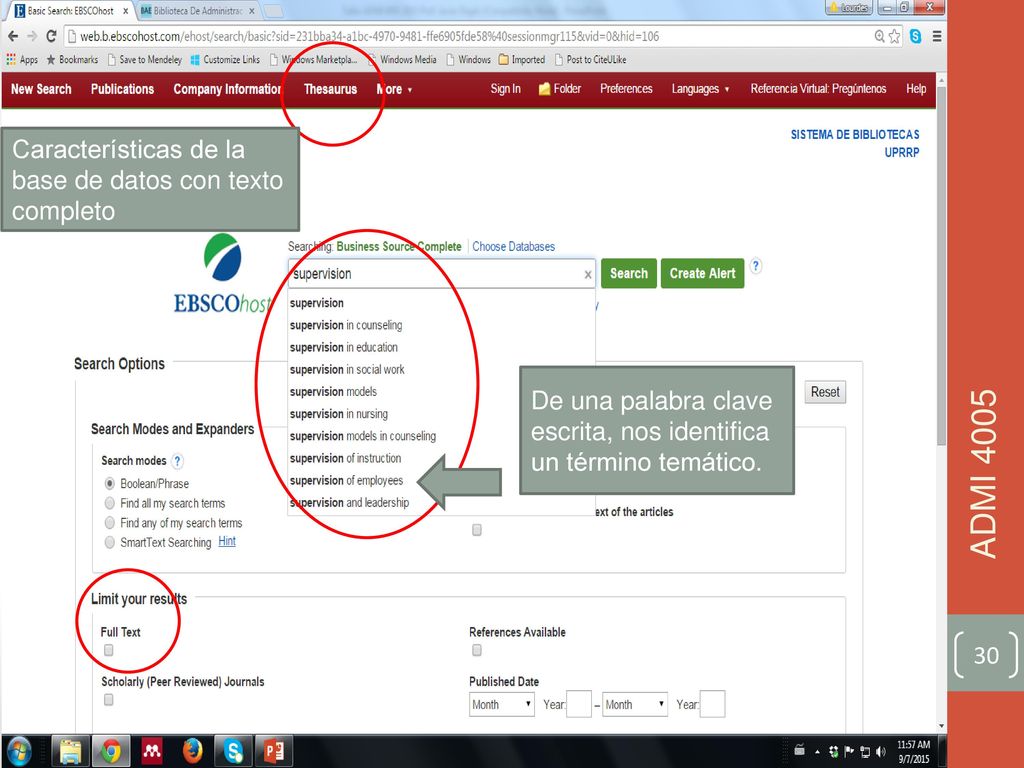
Task: Click the second Year input field
Action: pos(712,704)
